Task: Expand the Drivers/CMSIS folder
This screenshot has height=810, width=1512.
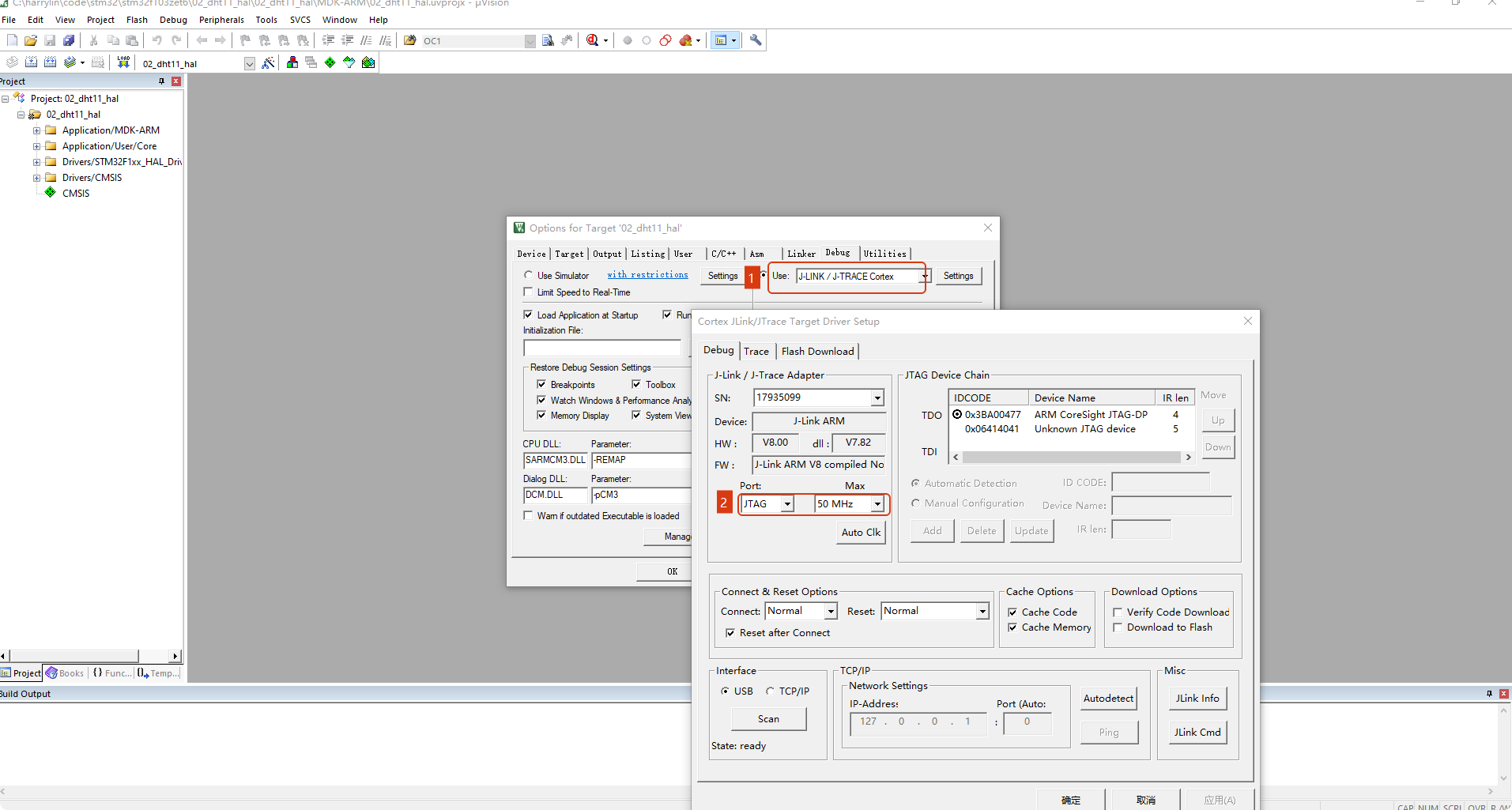Action: (36, 178)
